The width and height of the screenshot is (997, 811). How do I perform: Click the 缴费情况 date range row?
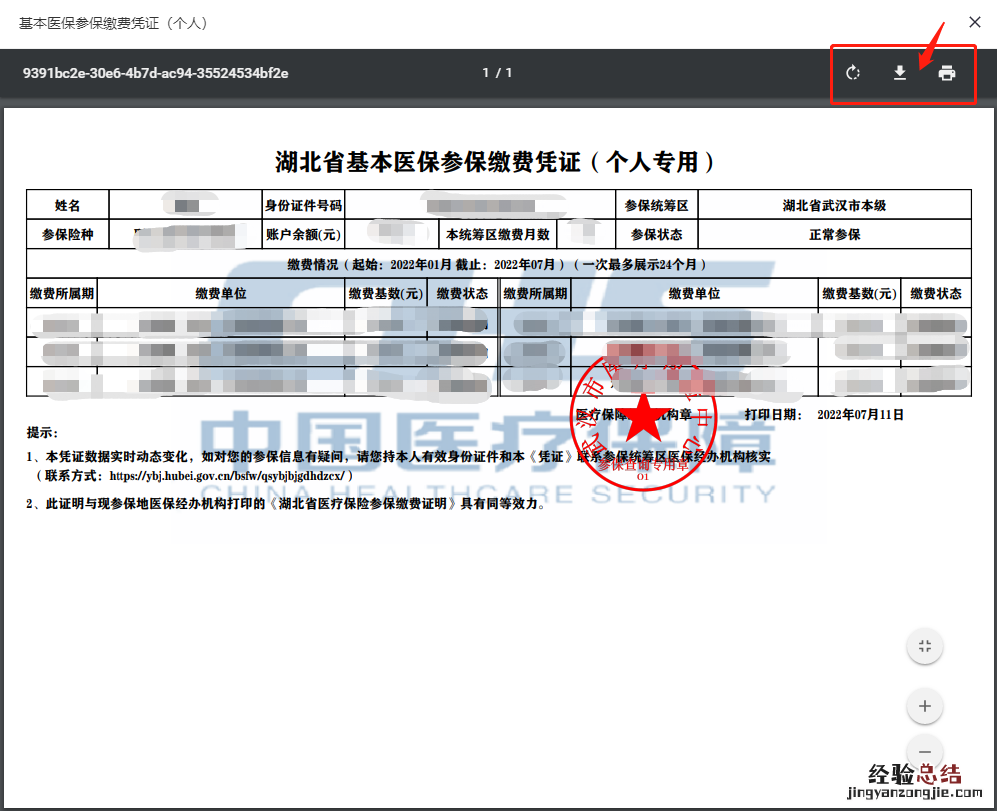(497, 264)
